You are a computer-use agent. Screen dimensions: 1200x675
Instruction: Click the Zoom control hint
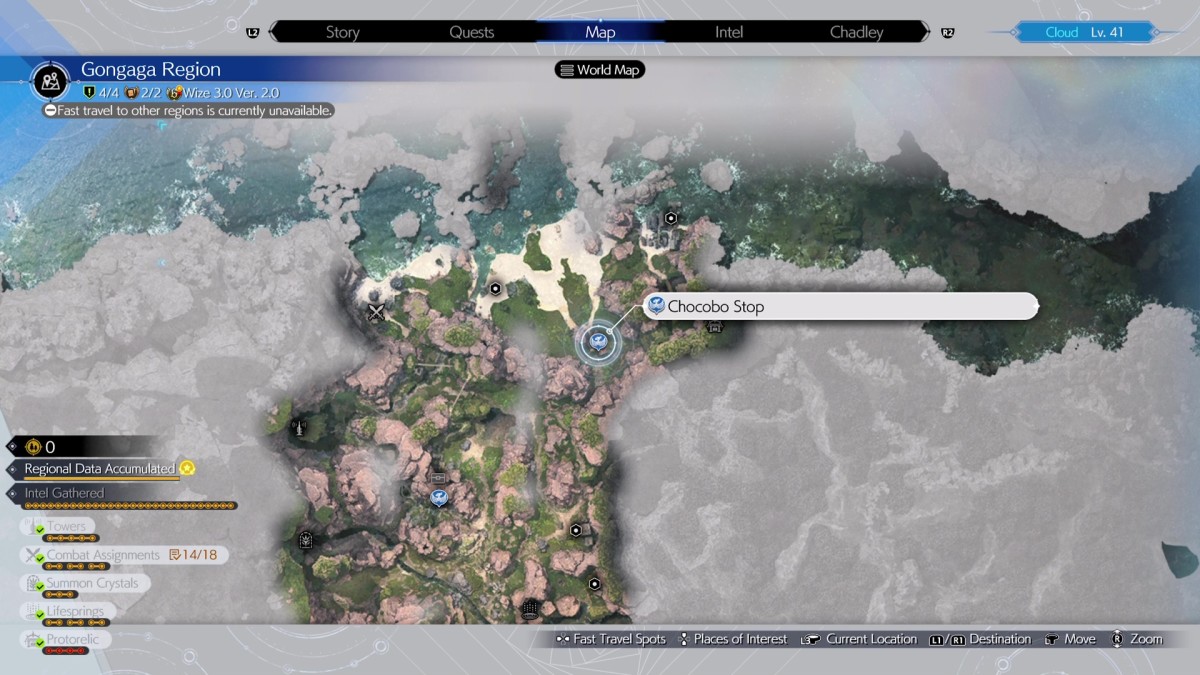coord(1137,639)
